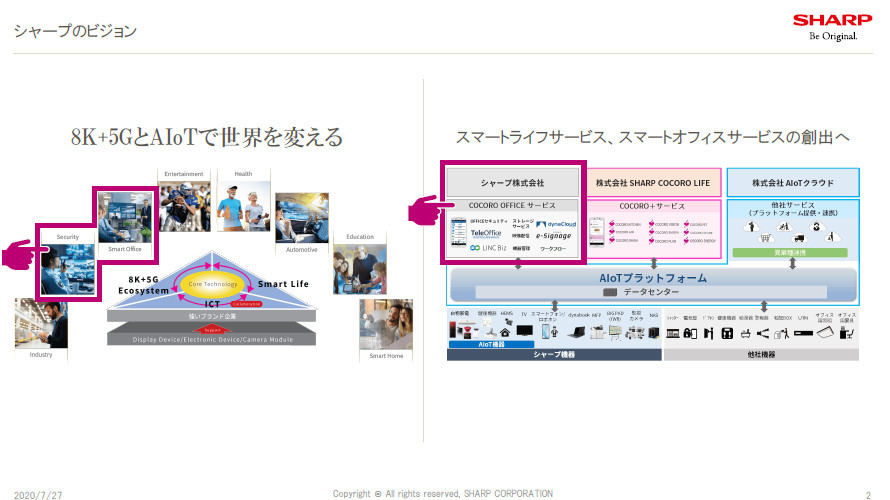Click the delivery truck cloud icon

(x=800, y=238)
